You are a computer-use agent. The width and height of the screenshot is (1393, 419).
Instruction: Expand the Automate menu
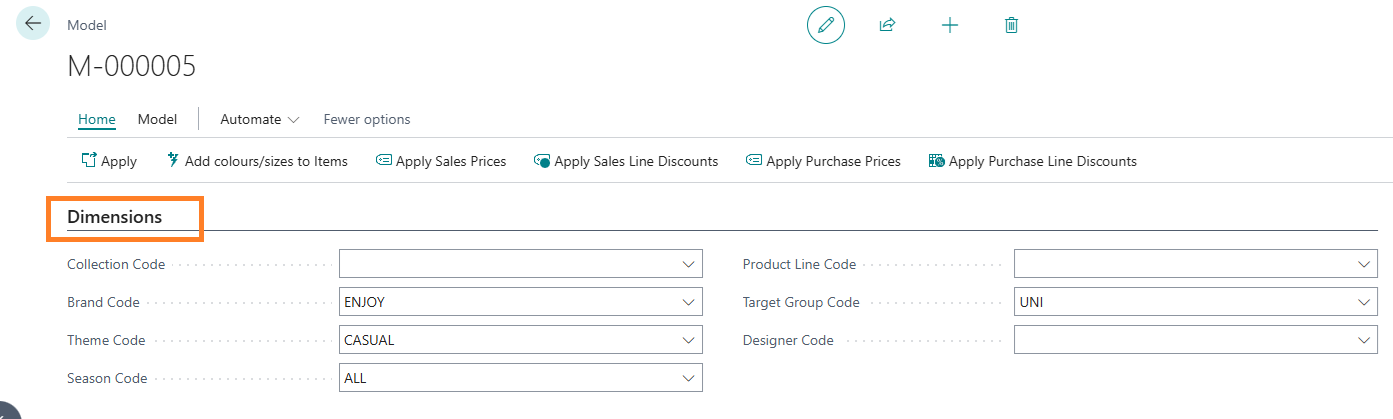click(x=260, y=119)
